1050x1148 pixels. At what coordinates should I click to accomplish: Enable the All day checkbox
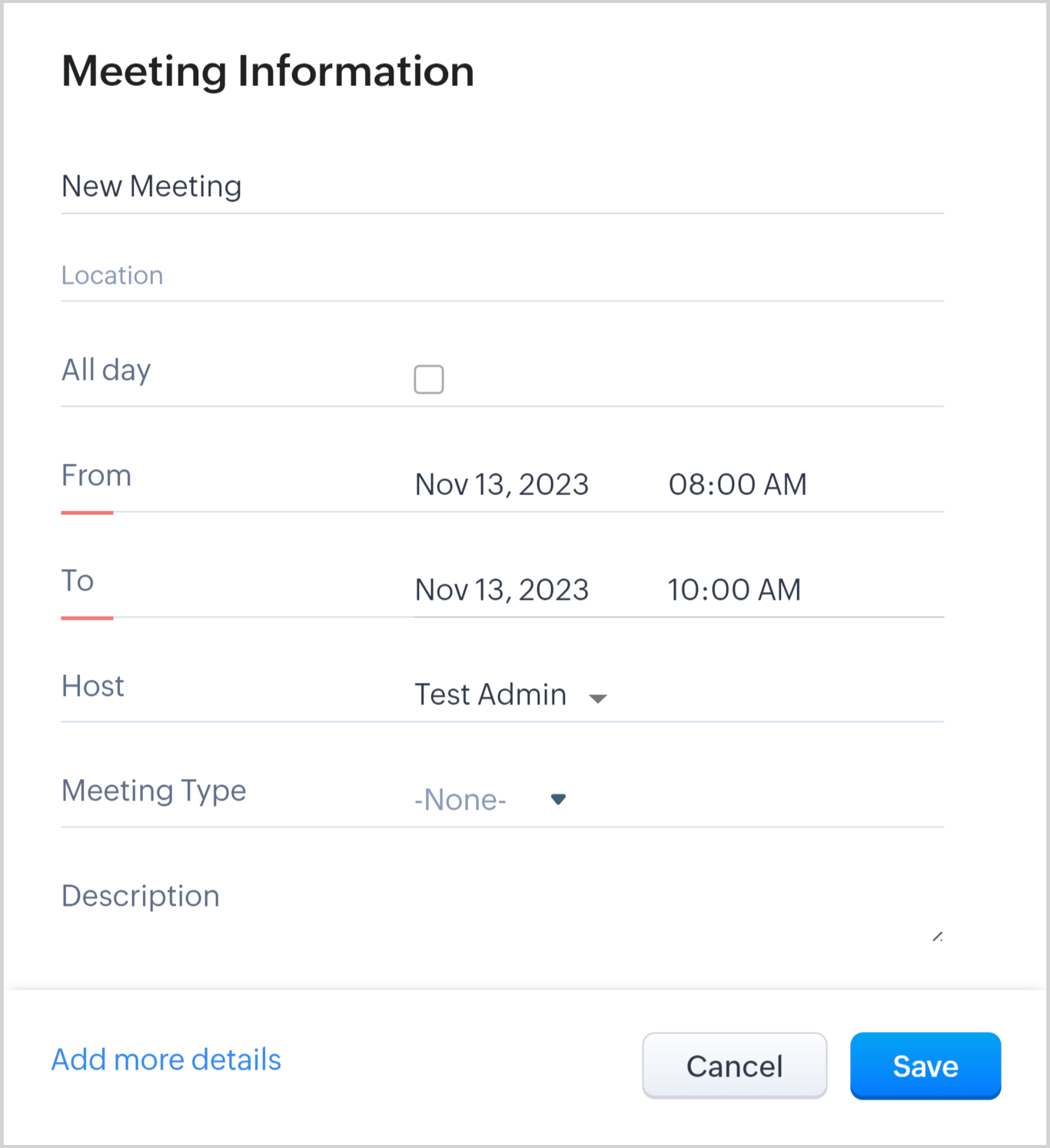click(429, 379)
